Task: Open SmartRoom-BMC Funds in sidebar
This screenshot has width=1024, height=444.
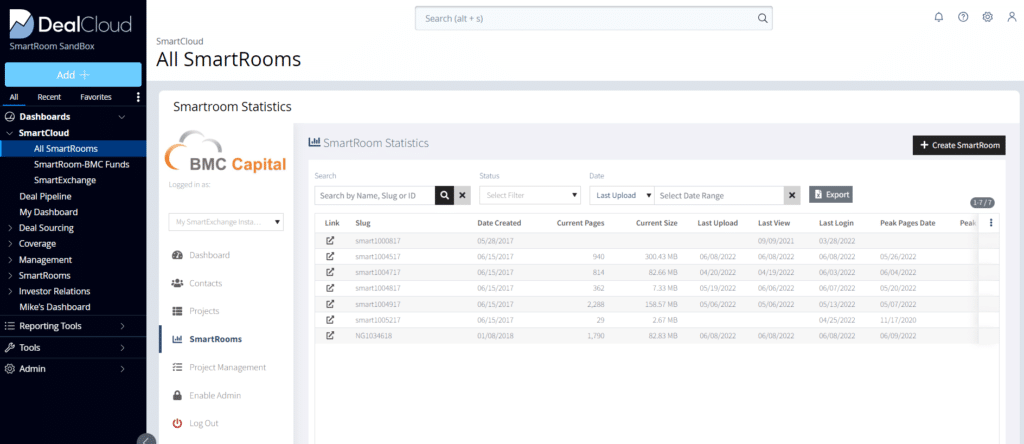Action: (82, 165)
